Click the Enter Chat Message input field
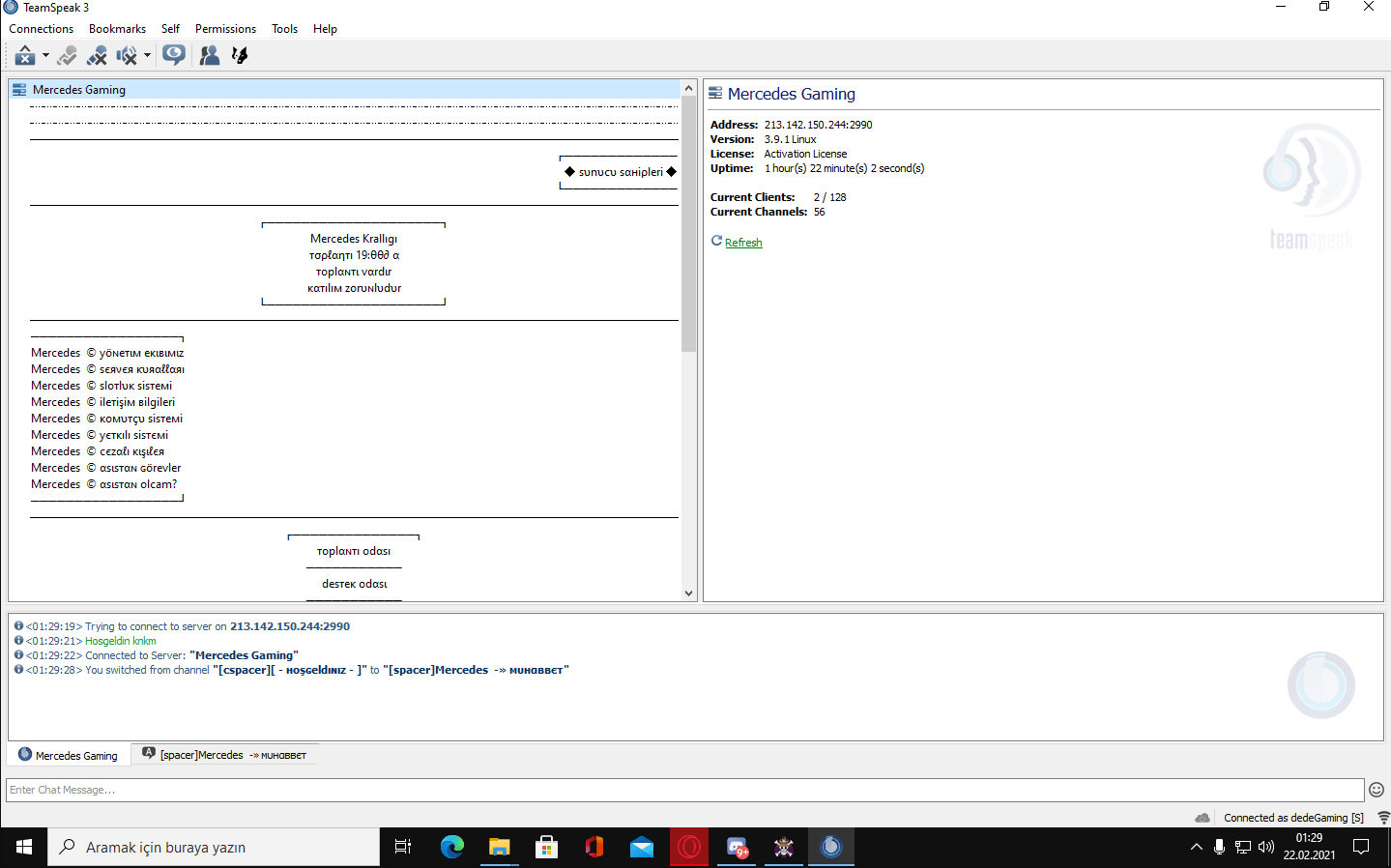The height and width of the screenshot is (868, 1391). [685, 790]
